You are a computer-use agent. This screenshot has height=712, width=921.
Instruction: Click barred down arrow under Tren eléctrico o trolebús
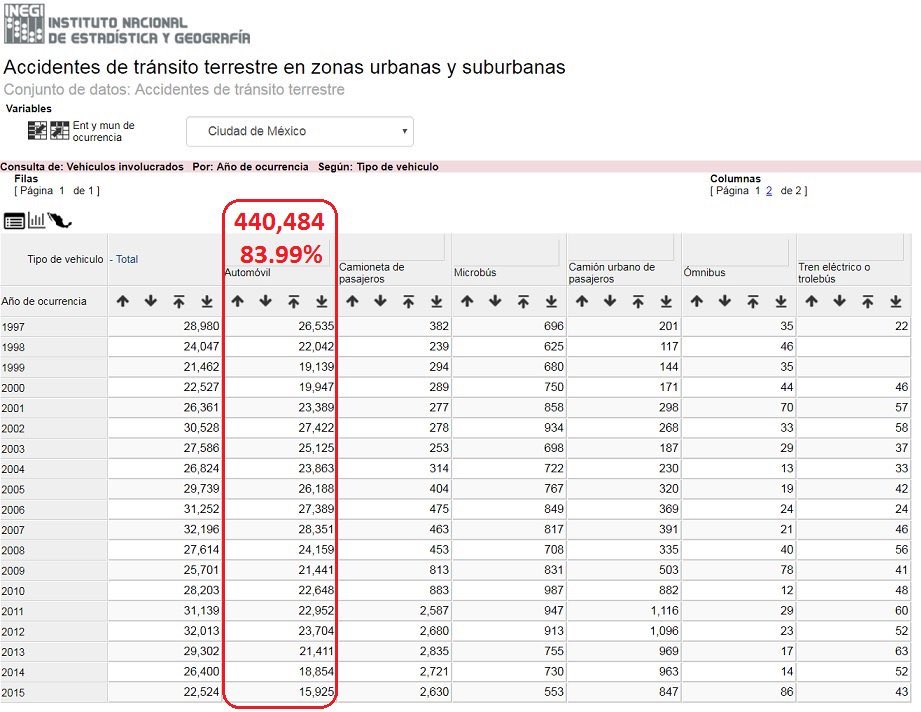tap(896, 301)
